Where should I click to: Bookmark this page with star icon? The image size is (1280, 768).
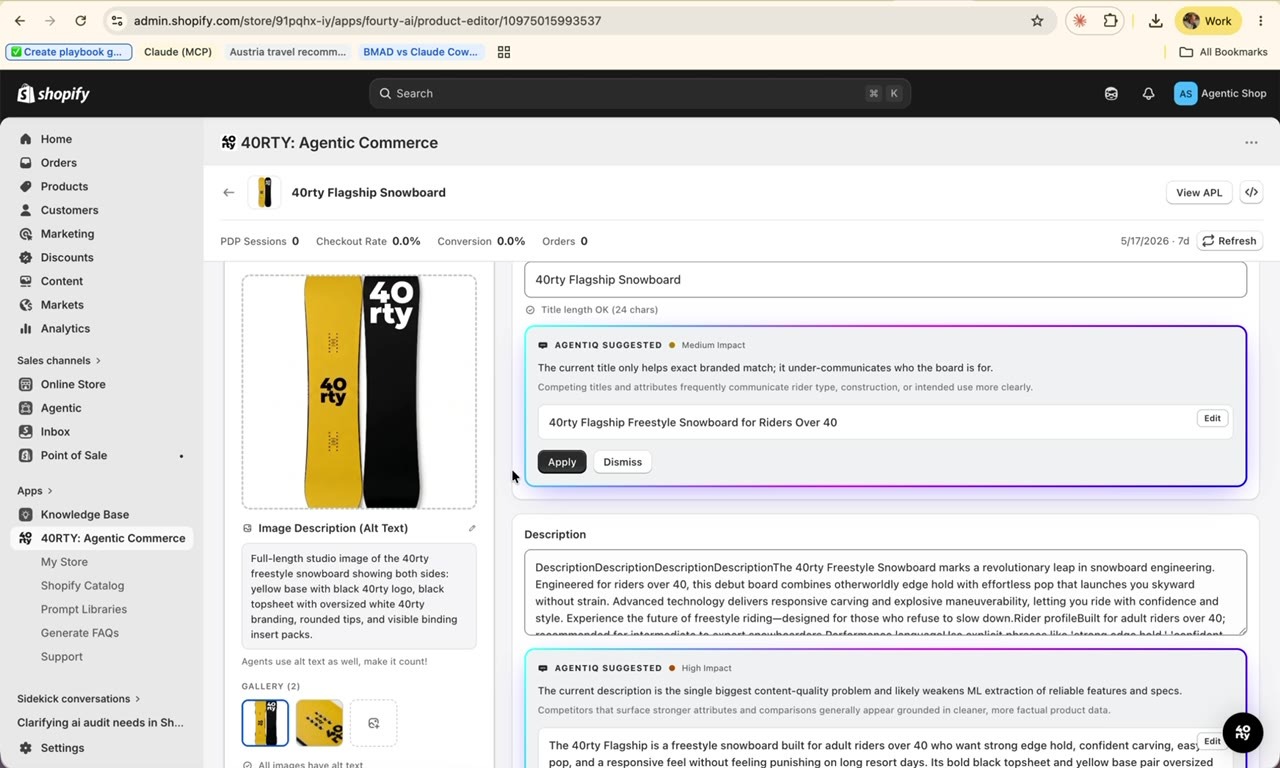click(x=1037, y=20)
